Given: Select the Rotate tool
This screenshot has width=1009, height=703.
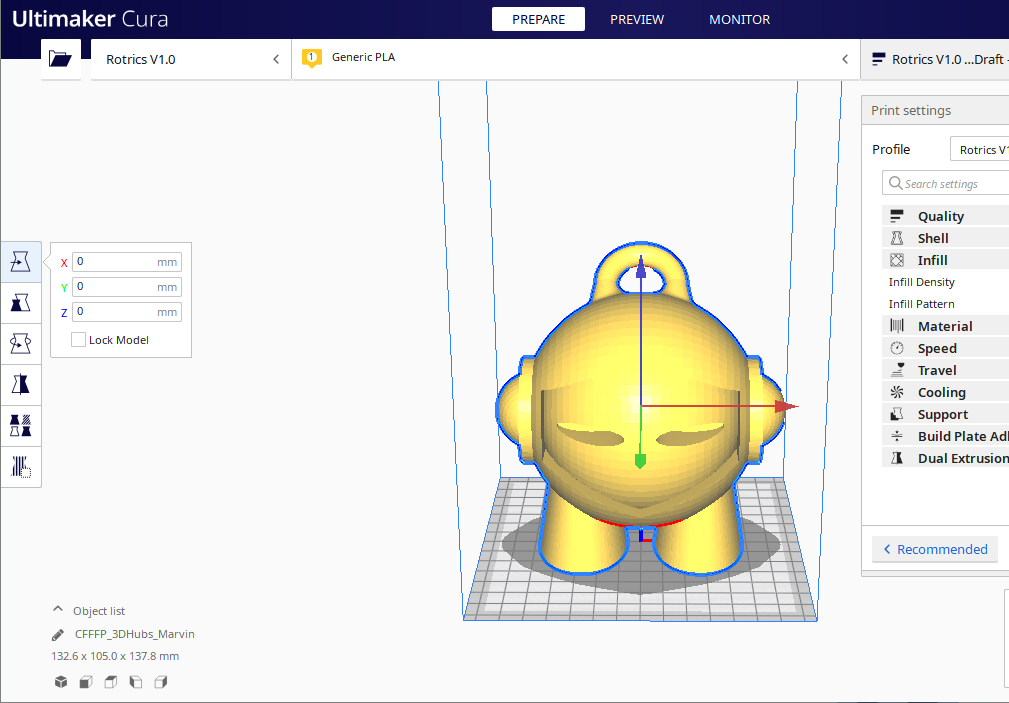Looking at the screenshot, I should [x=21, y=344].
